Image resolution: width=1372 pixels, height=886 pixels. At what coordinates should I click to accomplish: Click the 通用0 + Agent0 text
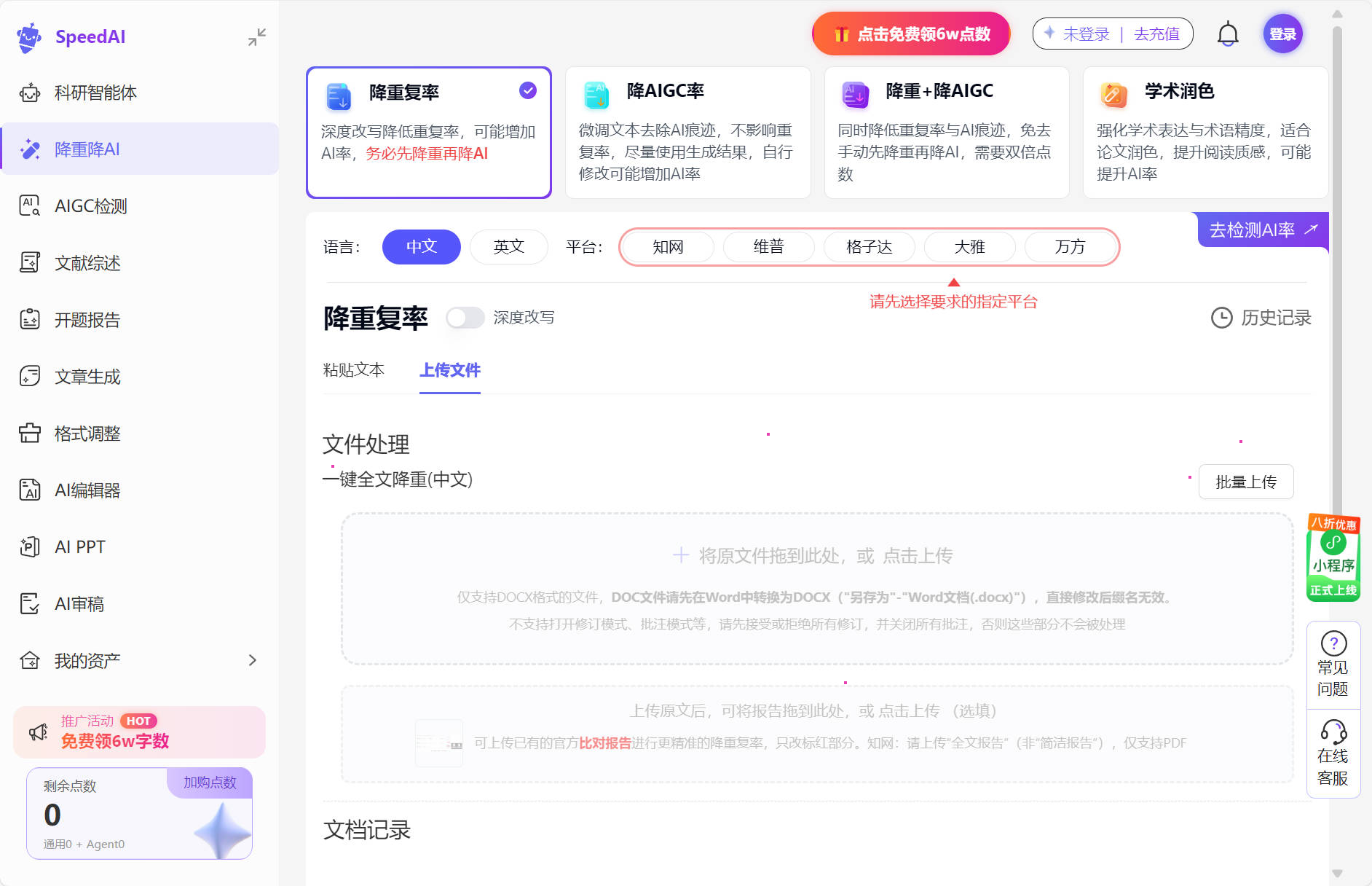(84, 844)
